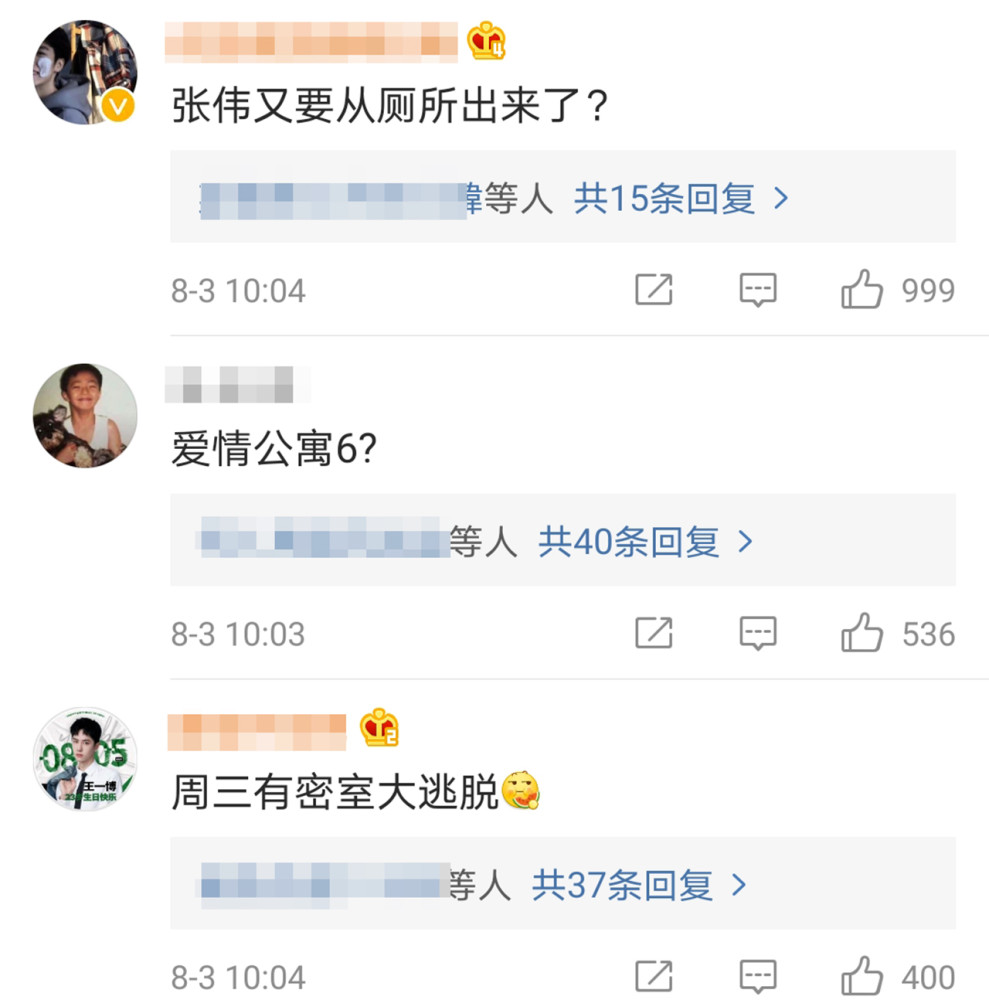Open the comment text 周三有密室大逃脱
The height and width of the screenshot is (1000, 989).
coord(335,794)
